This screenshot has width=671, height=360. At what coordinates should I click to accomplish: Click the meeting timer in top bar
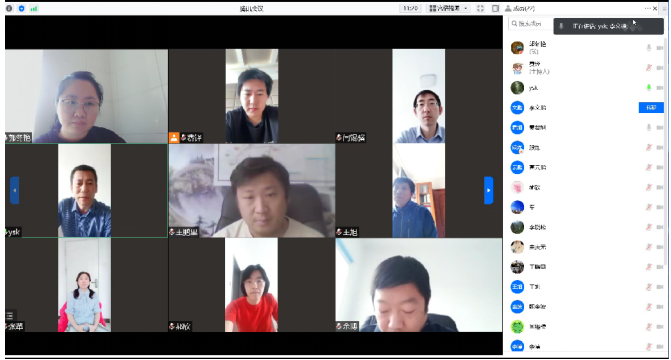(x=410, y=8)
